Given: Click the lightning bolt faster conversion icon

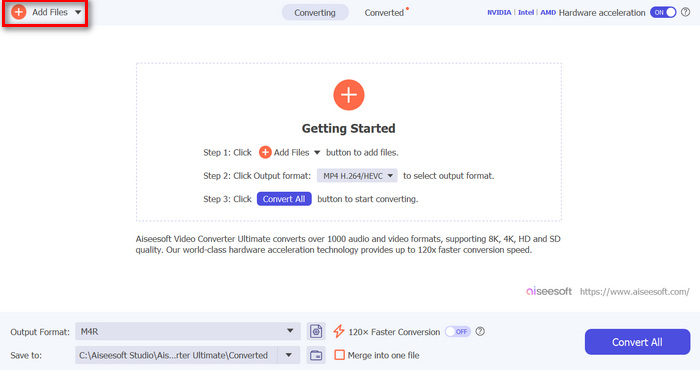Looking at the screenshot, I should pos(339,331).
